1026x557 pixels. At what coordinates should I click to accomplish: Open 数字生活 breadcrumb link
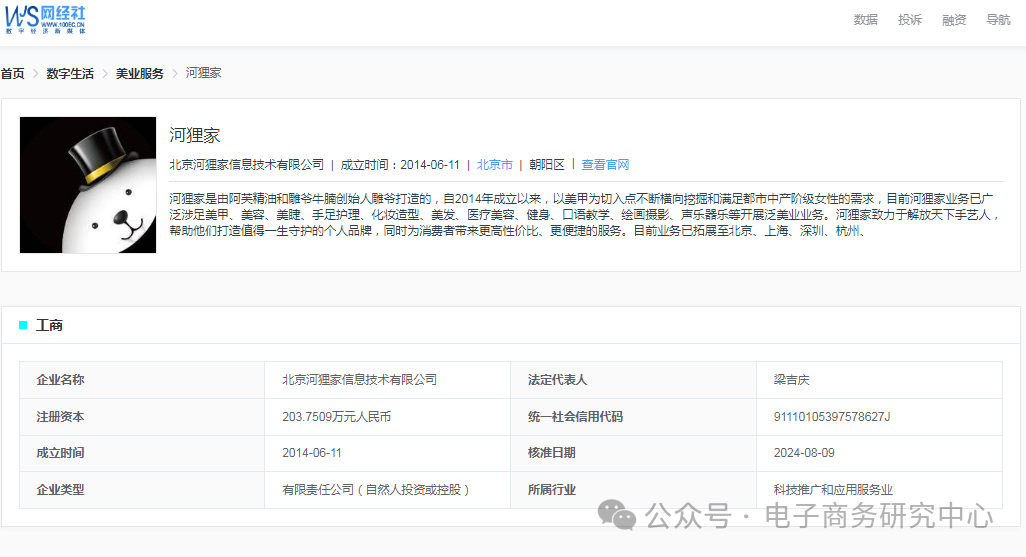tap(70, 73)
